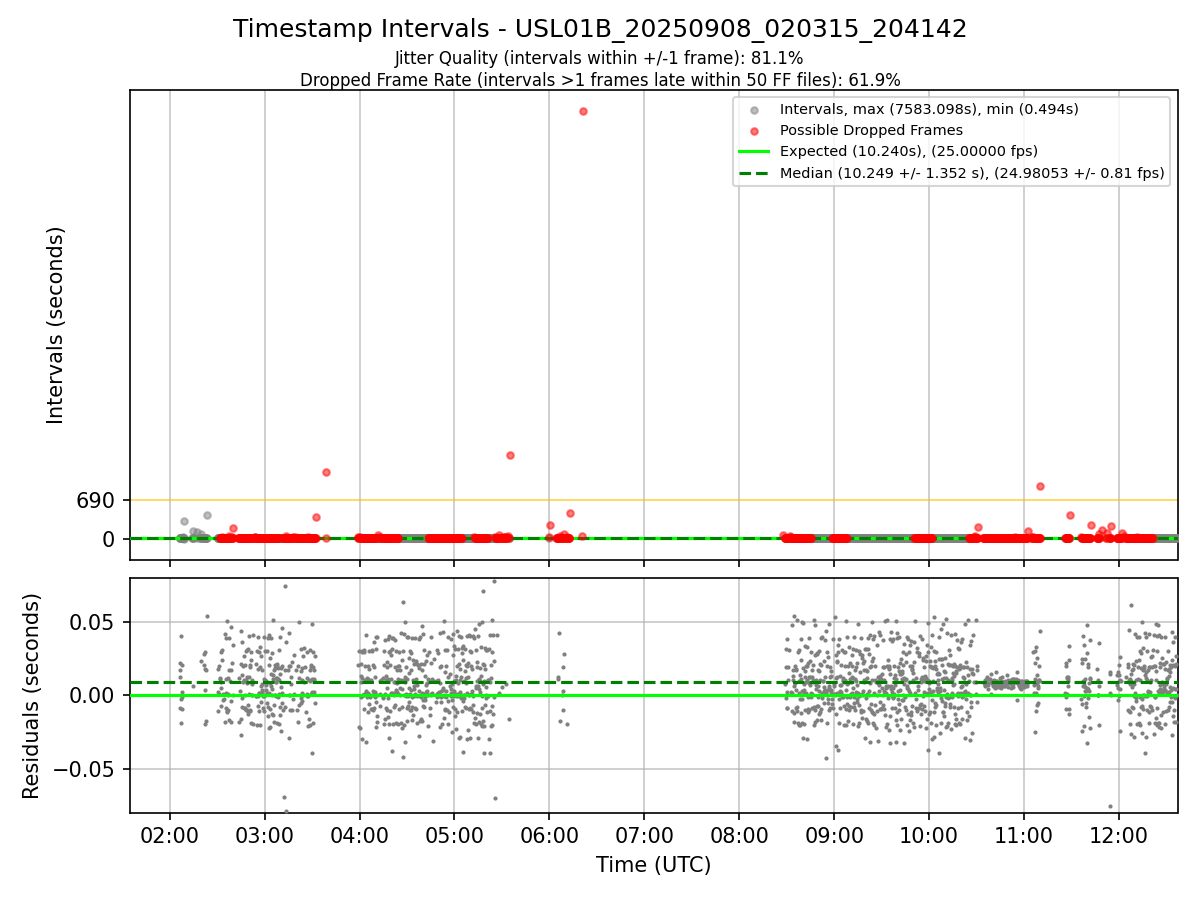Viewport: 1200px width, 900px height.
Task: Click the highest red outlier point after 06:00
Action: [x=583, y=111]
